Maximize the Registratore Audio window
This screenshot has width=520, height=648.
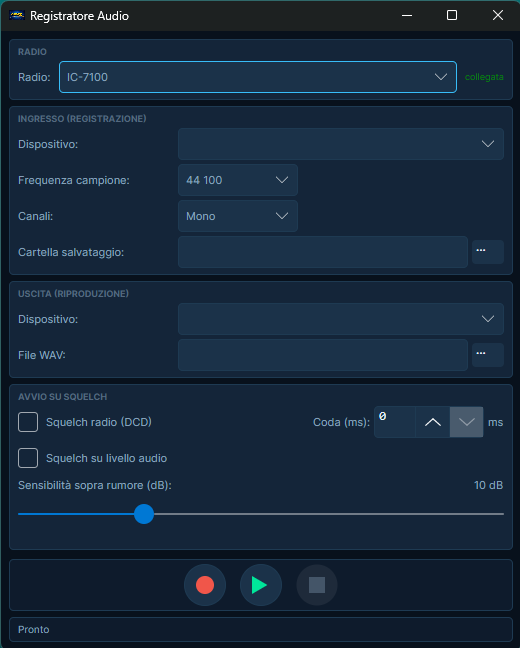[x=452, y=16]
